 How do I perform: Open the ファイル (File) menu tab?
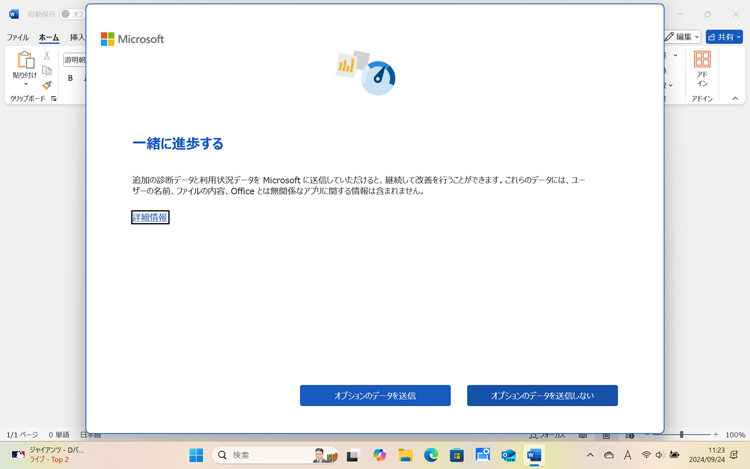click(x=18, y=37)
